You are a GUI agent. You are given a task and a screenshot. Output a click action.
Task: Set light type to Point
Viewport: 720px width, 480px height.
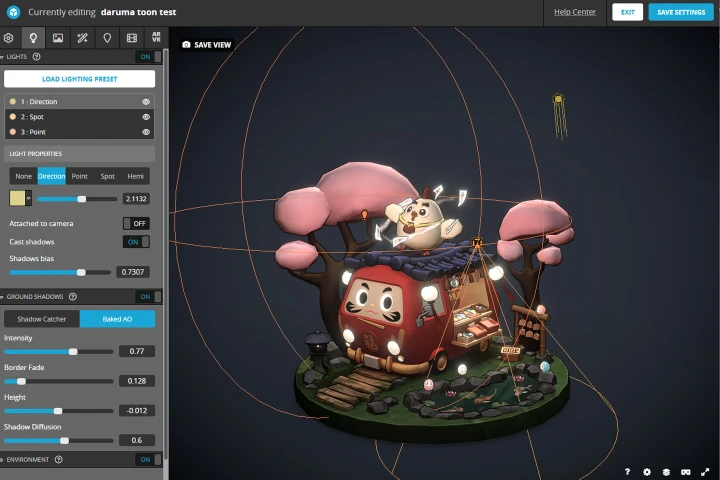click(79, 176)
